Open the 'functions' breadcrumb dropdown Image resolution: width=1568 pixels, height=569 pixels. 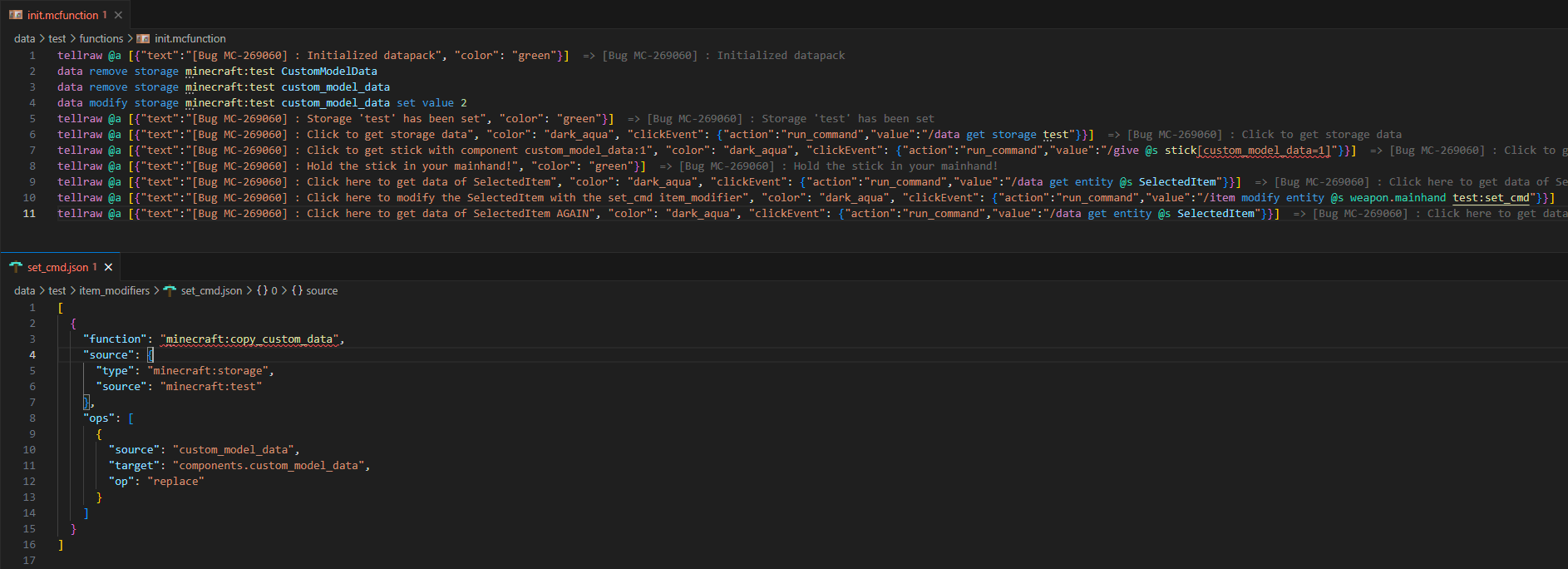coord(101,38)
